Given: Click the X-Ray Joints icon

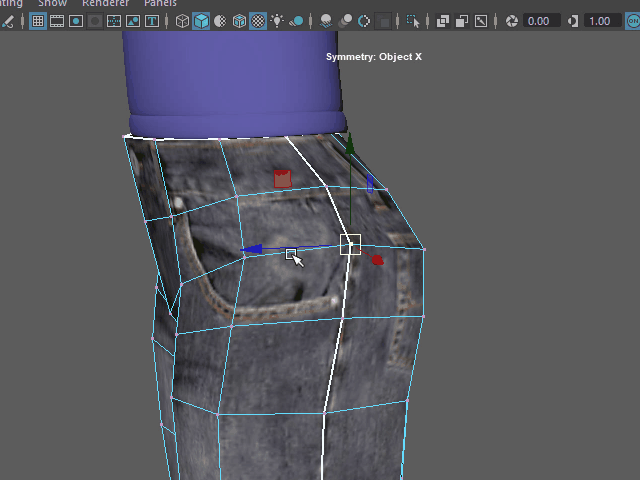Looking at the screenshot, I should point(481,21).
